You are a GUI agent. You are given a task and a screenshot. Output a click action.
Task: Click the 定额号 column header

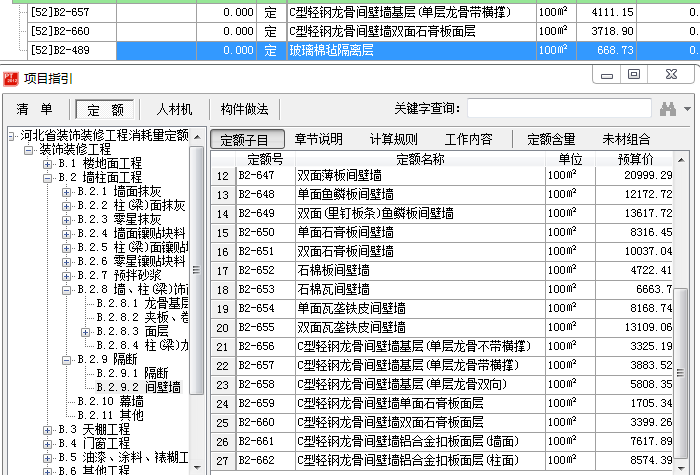click(265, 159)
